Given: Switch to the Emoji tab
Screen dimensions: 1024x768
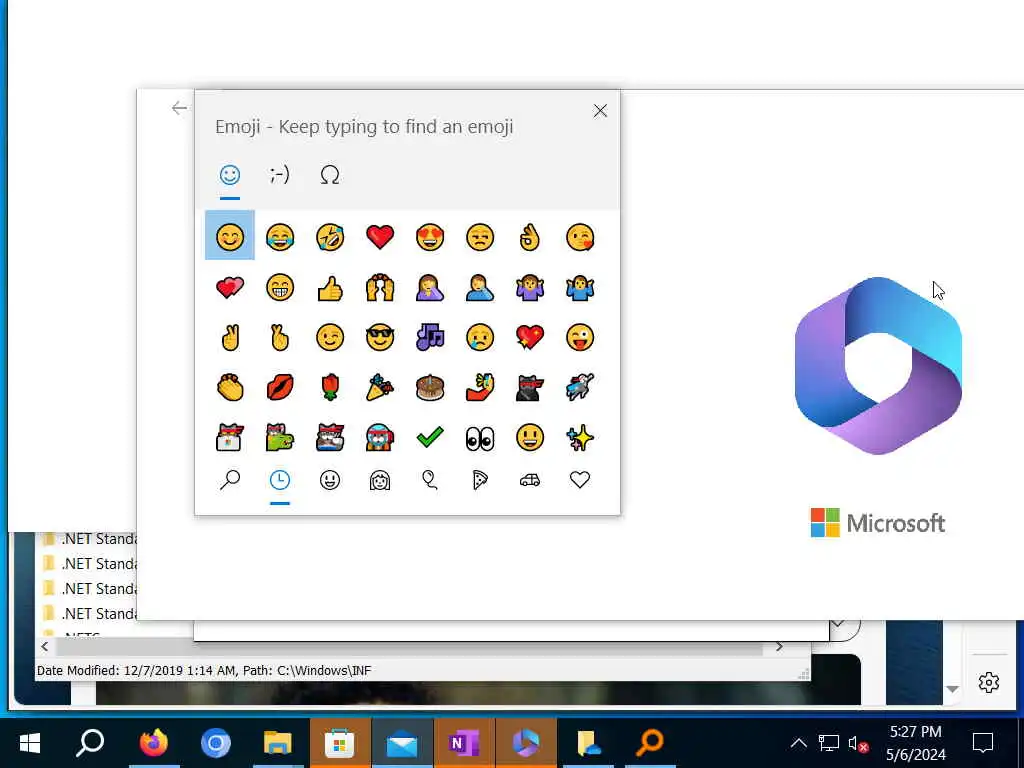Looking at the screenshot, I should tap(230, 175).
